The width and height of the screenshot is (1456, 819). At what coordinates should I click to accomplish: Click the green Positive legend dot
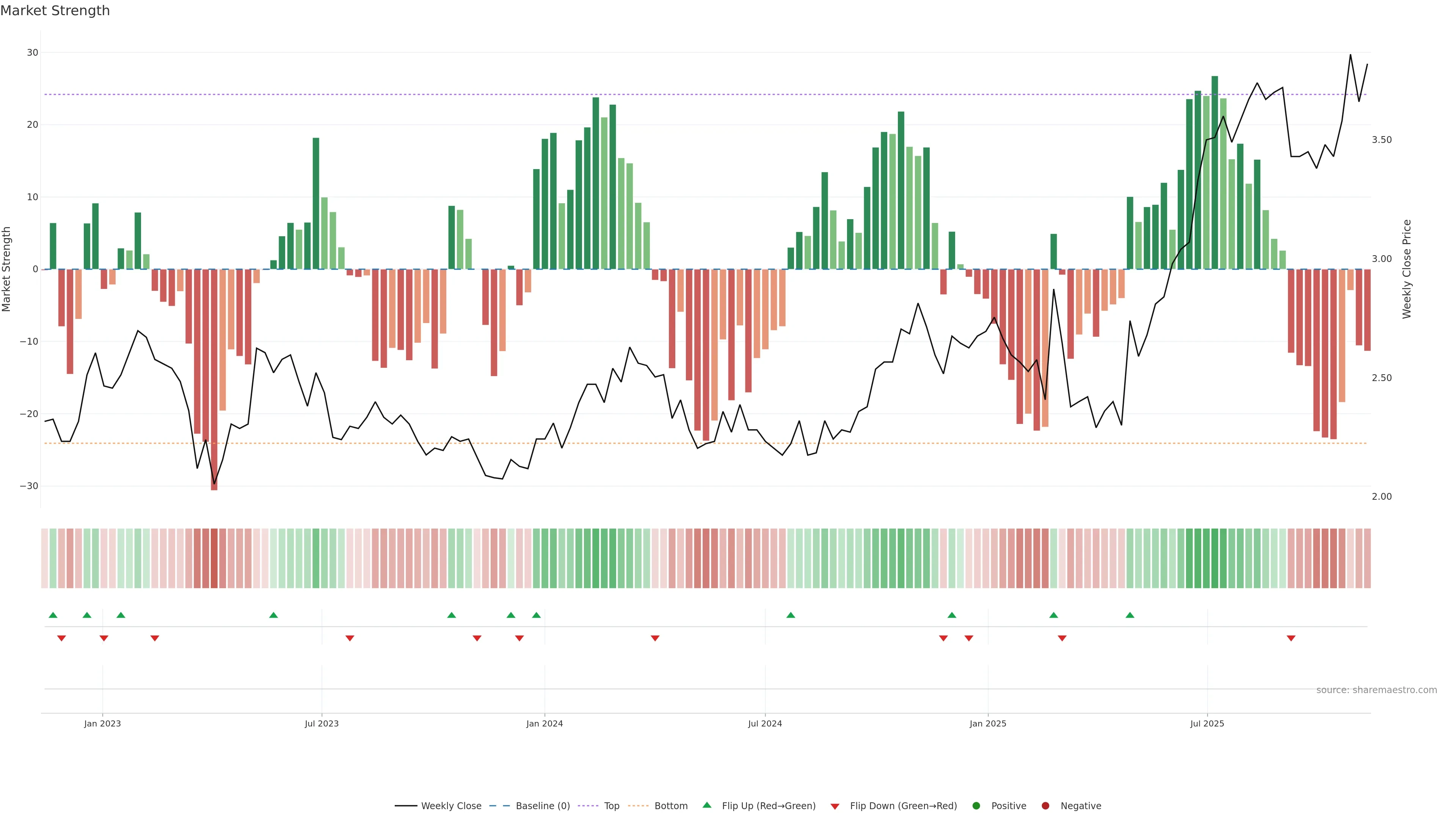pos(976,806)
